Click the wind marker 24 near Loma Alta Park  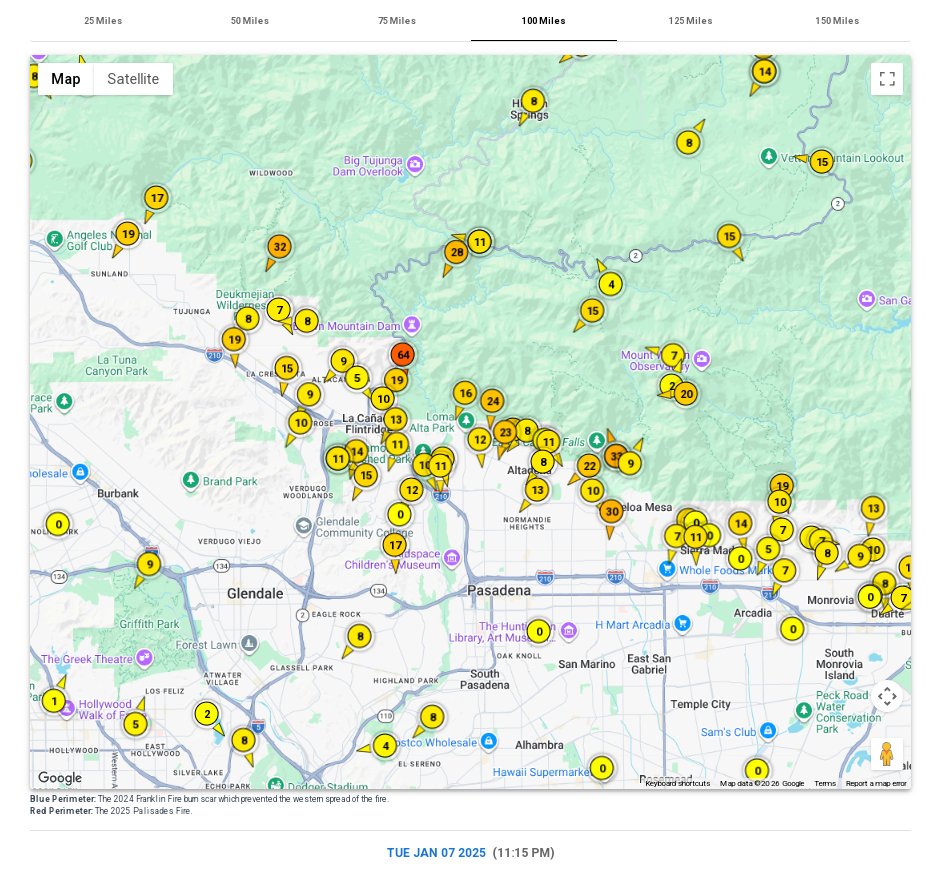[x=492, y=401]
